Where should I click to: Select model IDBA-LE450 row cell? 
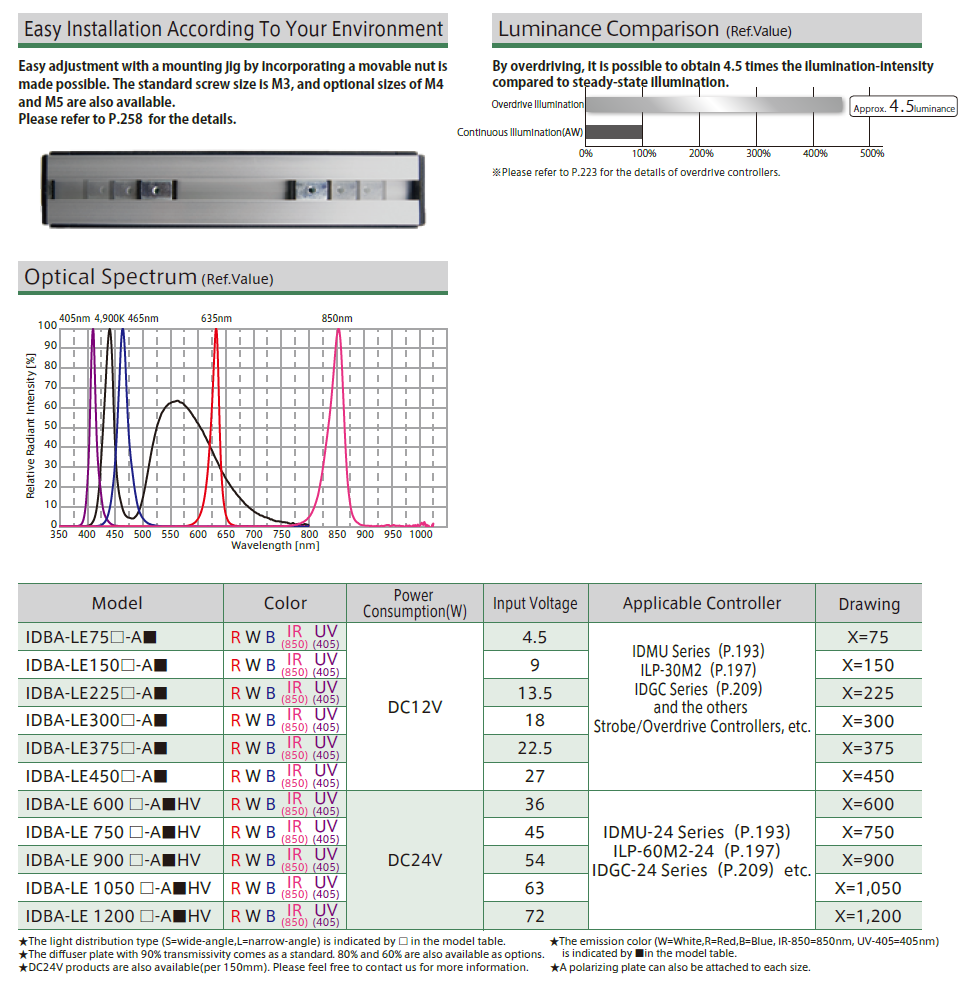pyautogui.click(x=121, y=776)
